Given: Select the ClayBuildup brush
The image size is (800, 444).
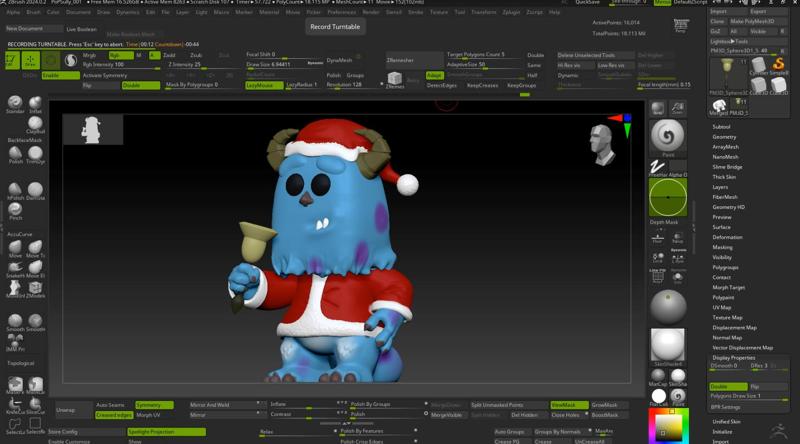Looking at the screenshot, I should [x=35, y=124].
